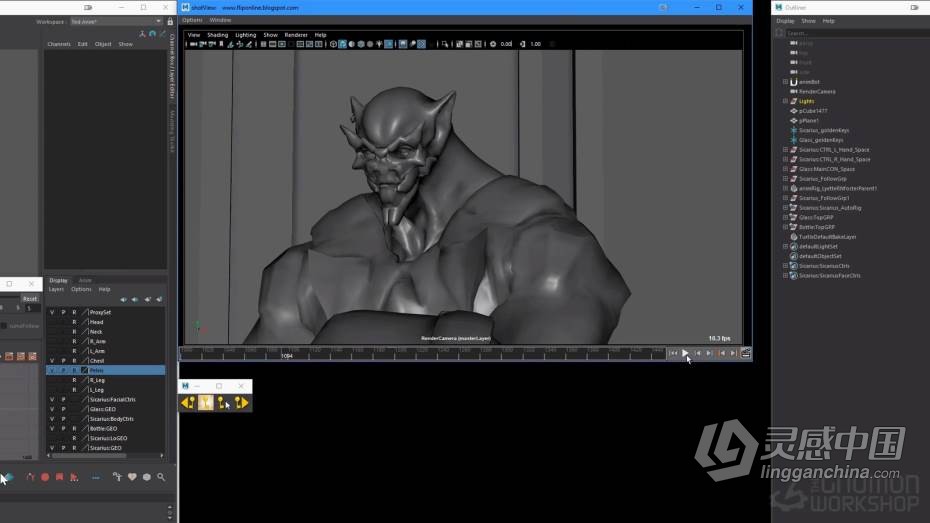Viewport: 930px width, 523px height.
Task: Expand Lights node in Outliner
Action: point(785,101)
